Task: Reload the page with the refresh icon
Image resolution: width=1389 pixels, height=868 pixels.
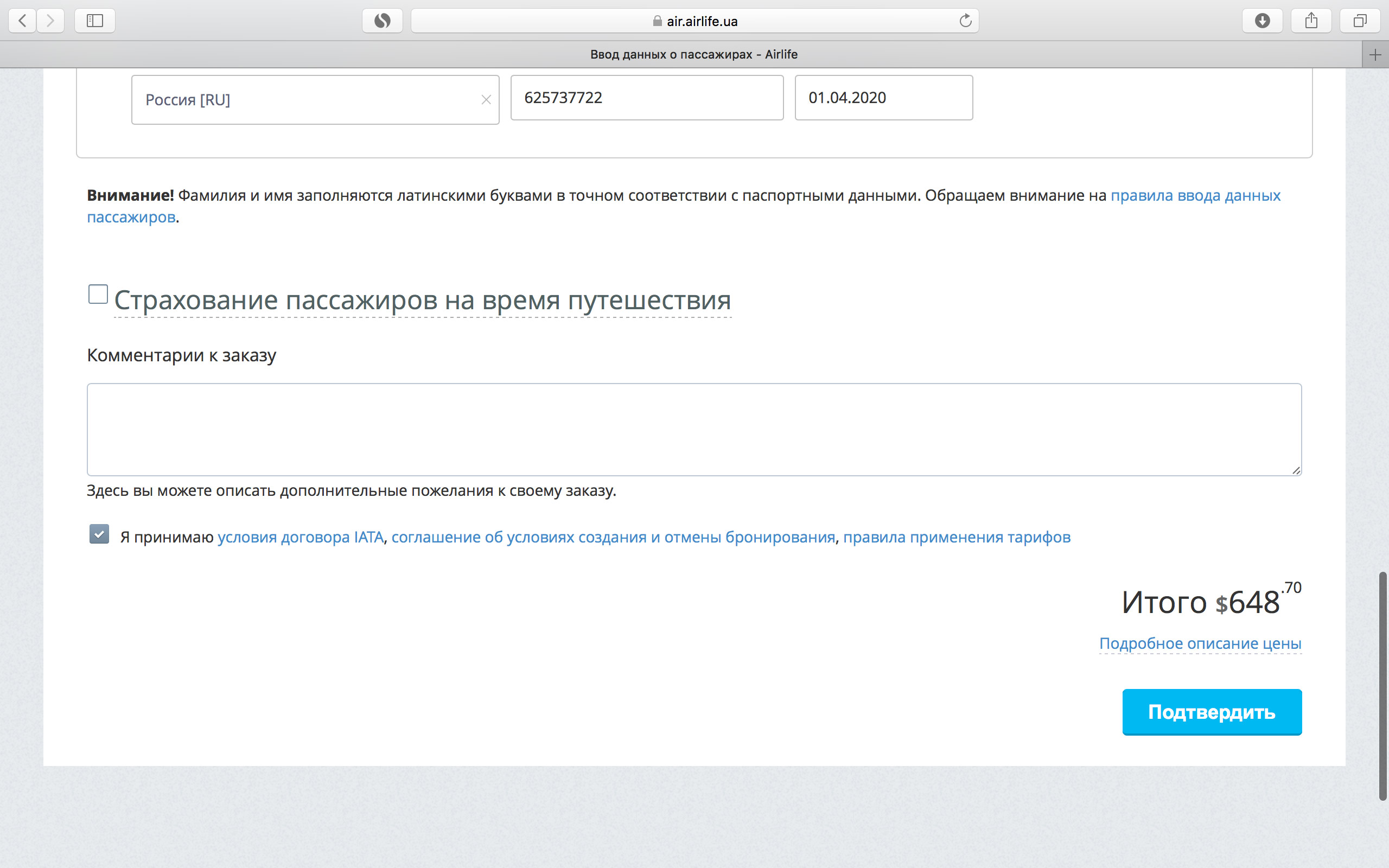Action: 965,21
